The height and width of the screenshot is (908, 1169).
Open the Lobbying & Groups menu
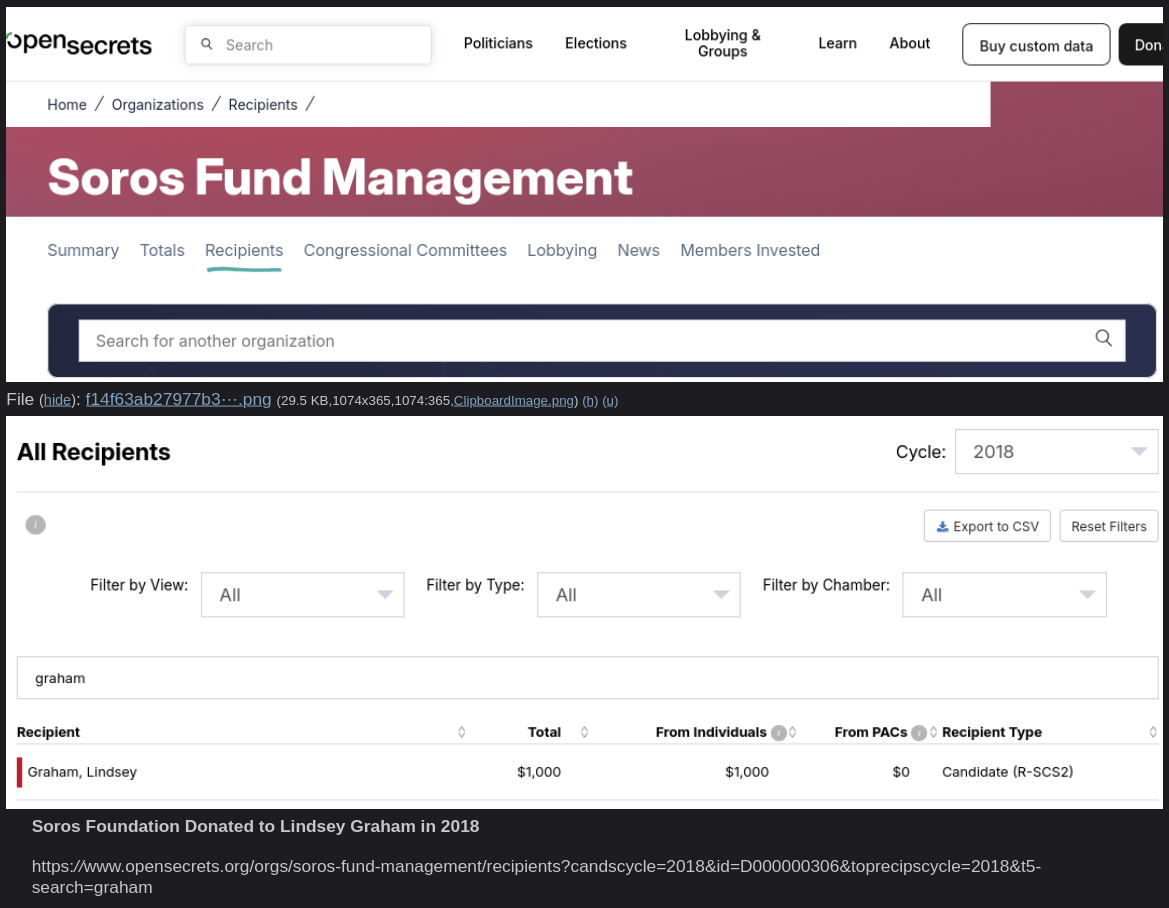(x=722, y=43)
